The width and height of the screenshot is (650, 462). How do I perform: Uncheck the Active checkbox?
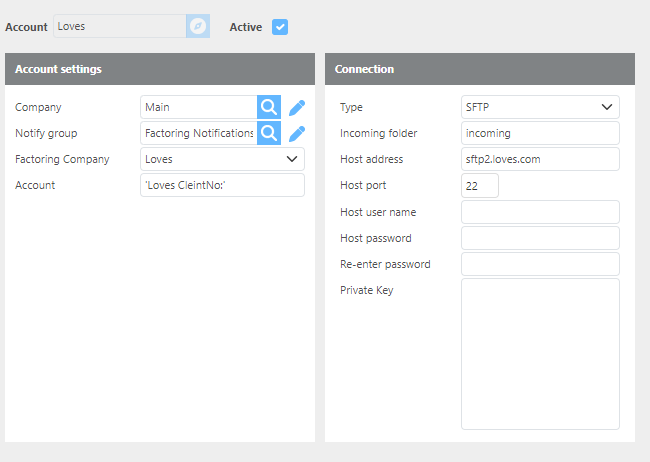pyautogui.click(x=280, y=27)
